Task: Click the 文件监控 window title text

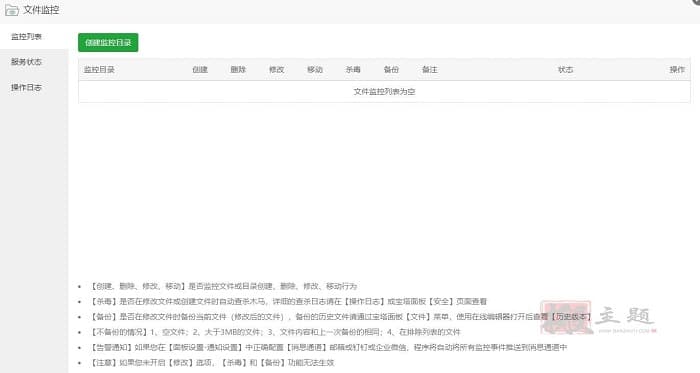Action: click(x=41, y=10)
